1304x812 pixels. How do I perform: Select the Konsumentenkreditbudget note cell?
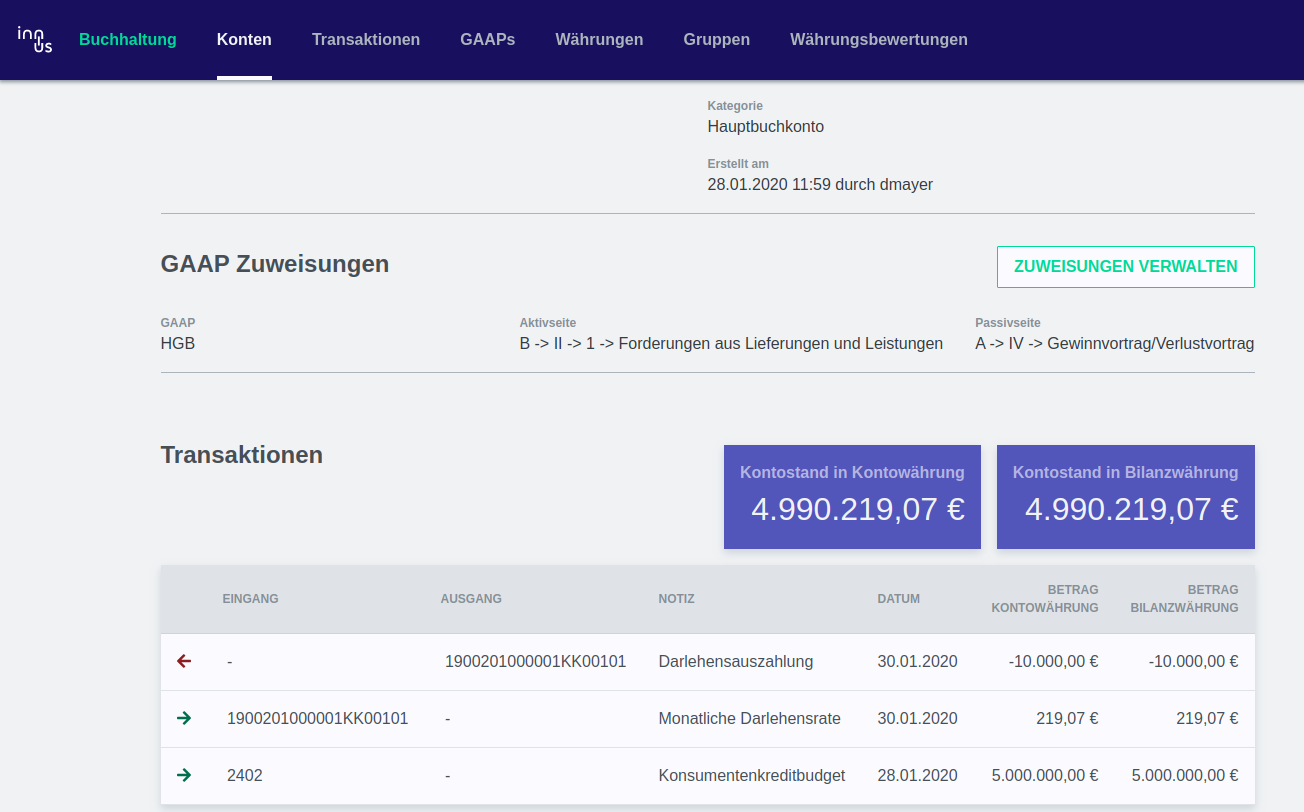pyautogui.click(x=752, y=775)
